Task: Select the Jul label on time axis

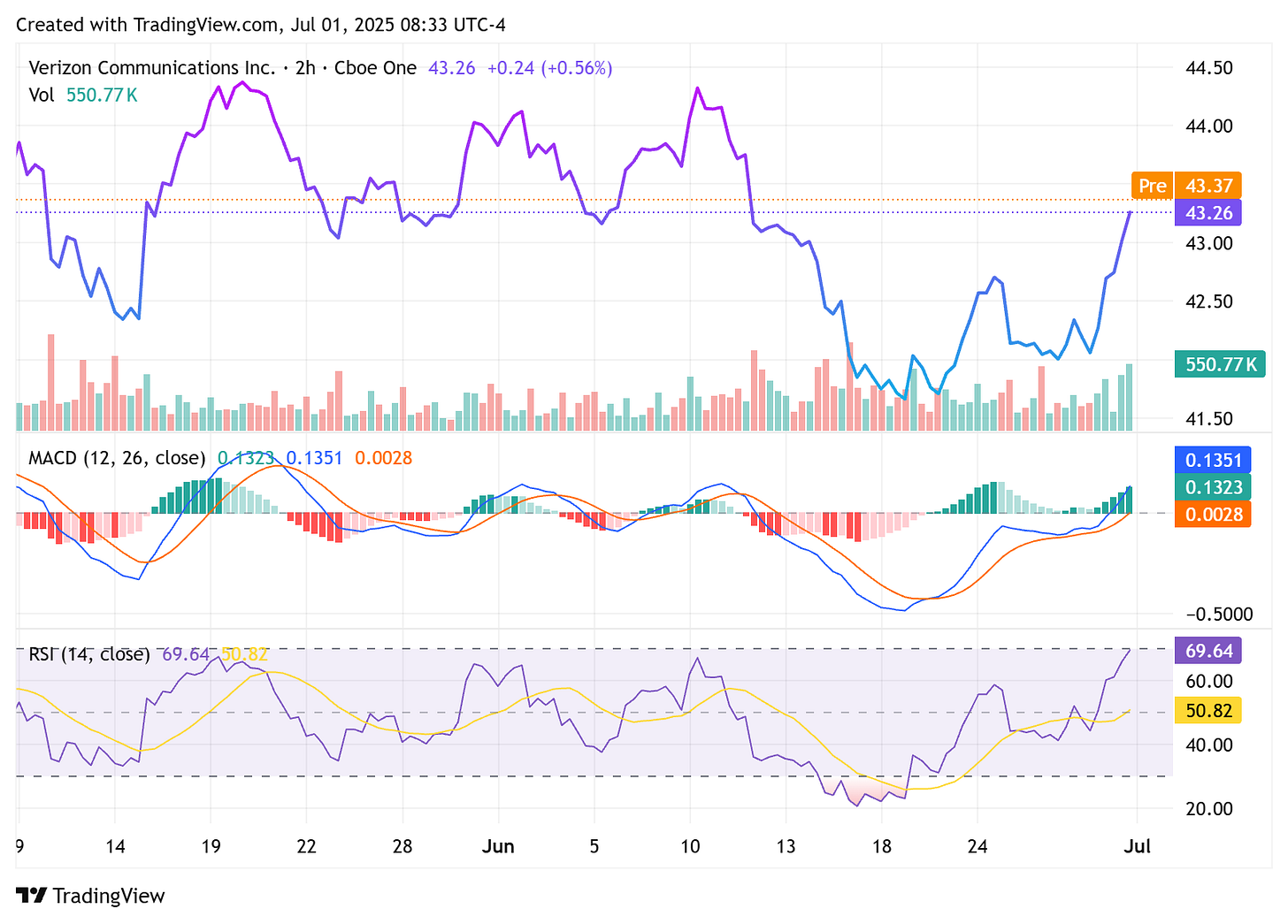Action: pyautogui.click(x=1137, y=846)
